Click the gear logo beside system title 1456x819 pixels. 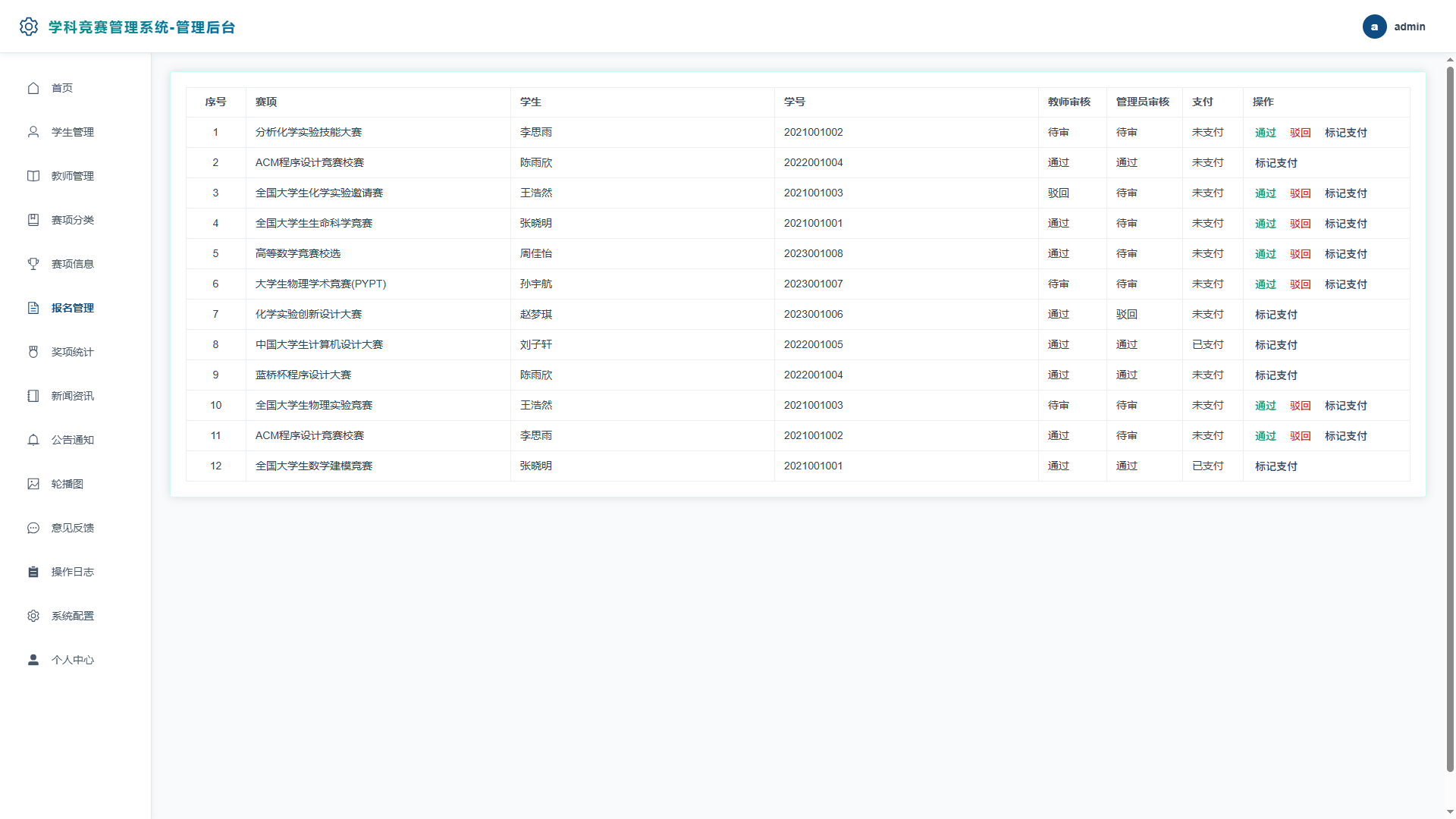[29, 27]
